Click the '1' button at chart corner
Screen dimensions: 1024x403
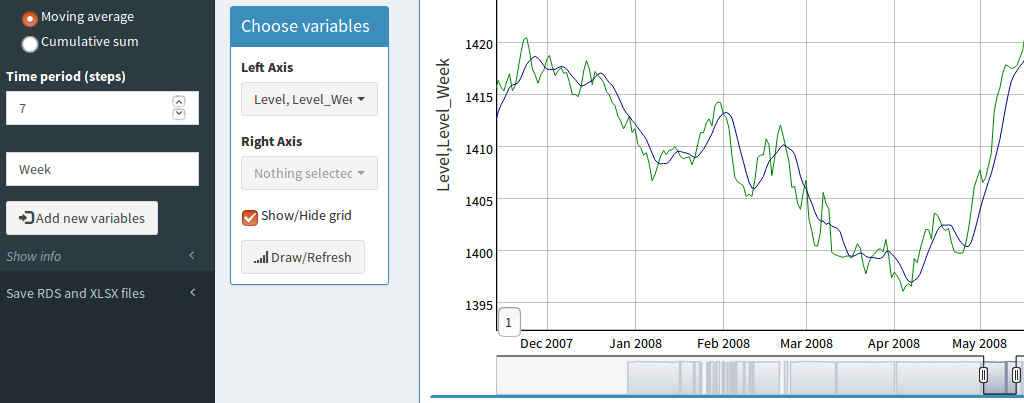[509, 322]
